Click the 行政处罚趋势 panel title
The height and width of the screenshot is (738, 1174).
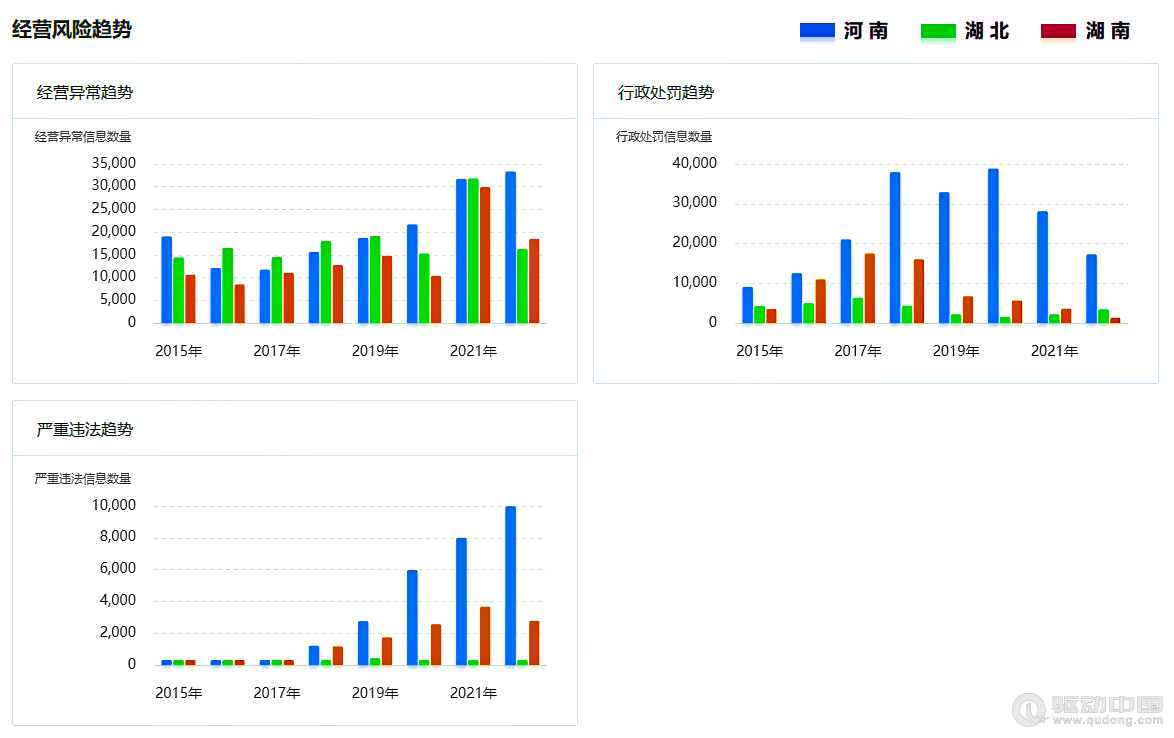(x=666, y=92)
